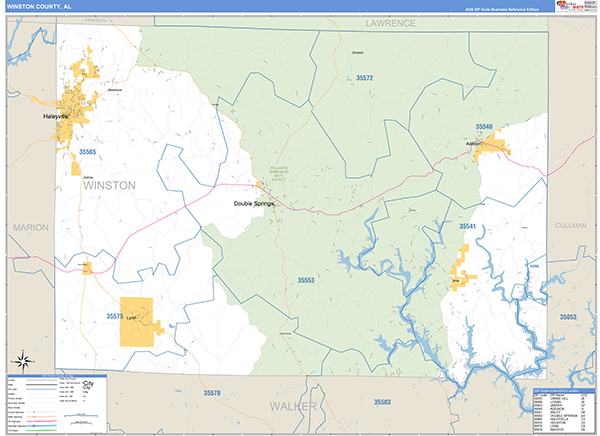Select ZIP code 35572 label
The width and height of the screenshot is (600, 436).
pos(364,78)
